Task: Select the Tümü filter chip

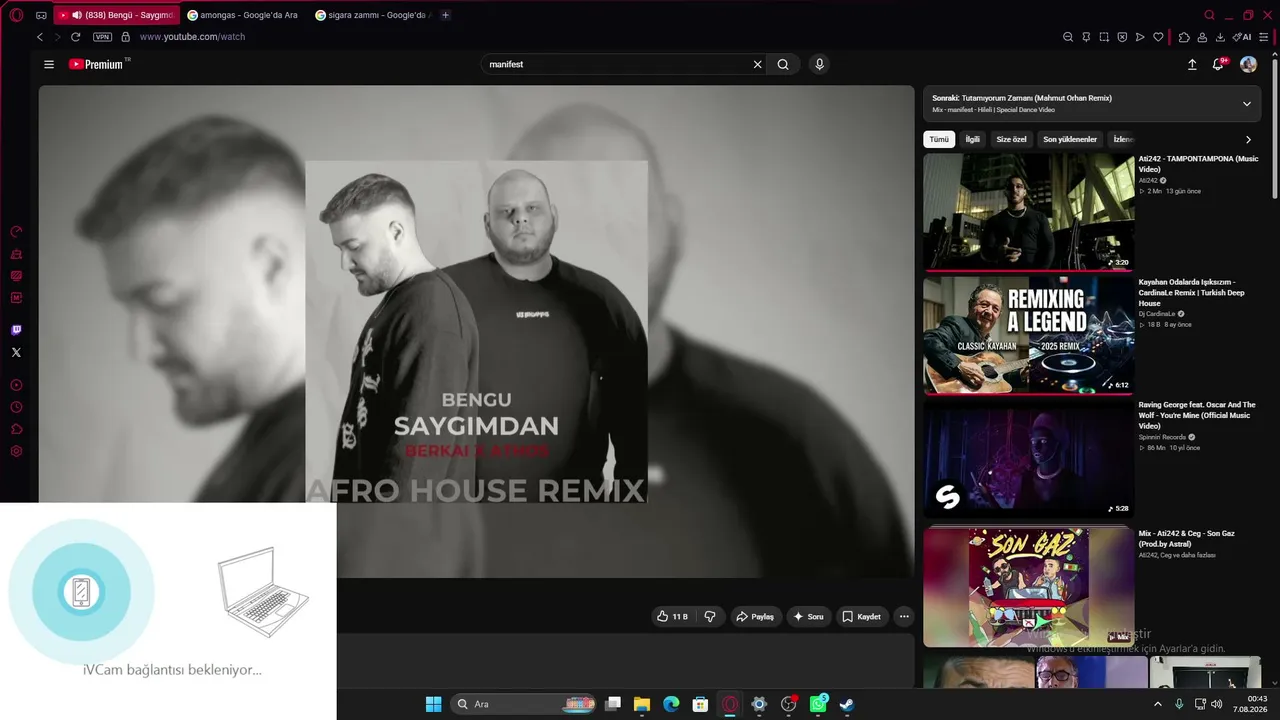Action: tap(939, 140)
